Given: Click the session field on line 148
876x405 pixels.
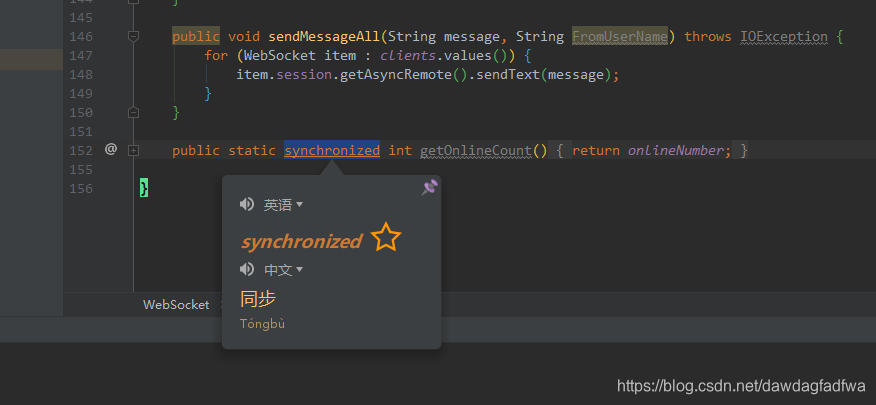Looking at the screenshot, I should click(x=304, y=74).
